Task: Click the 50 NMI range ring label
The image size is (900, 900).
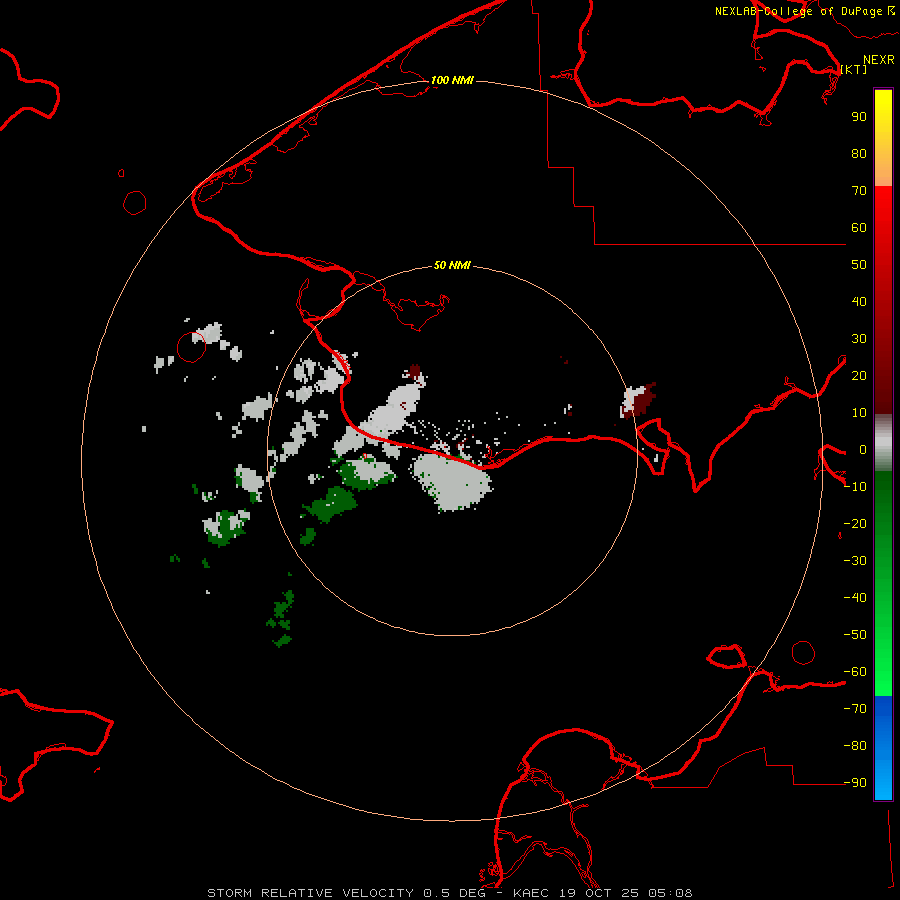Action: 452,265
